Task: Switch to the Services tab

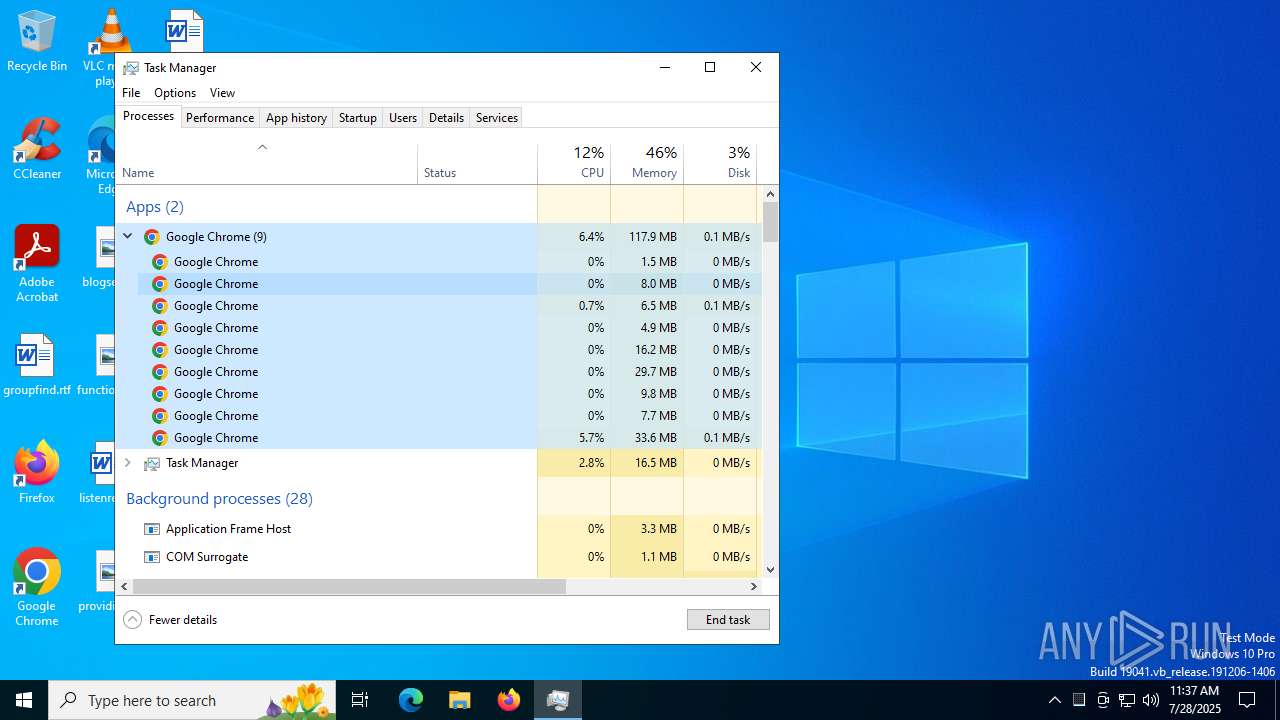Action: [497, 118]
